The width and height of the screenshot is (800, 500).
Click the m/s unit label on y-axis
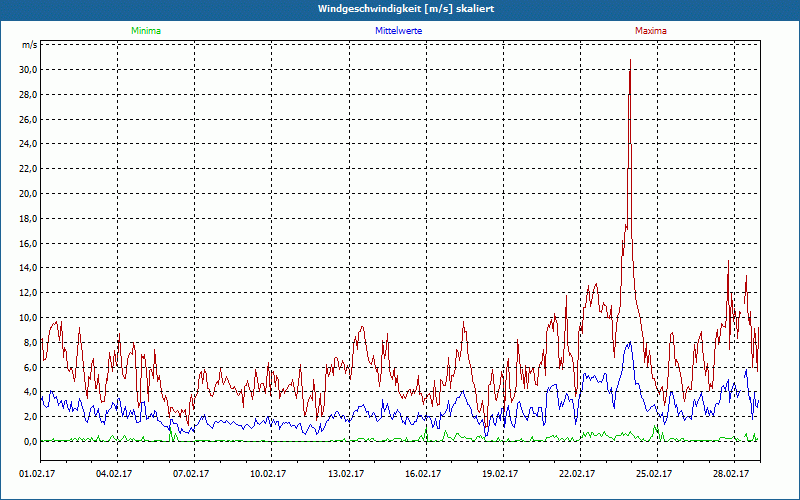(x=30, y=45)
